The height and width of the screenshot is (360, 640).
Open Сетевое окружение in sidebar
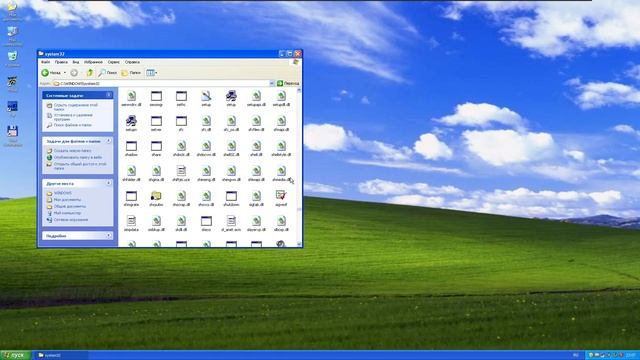71,220
